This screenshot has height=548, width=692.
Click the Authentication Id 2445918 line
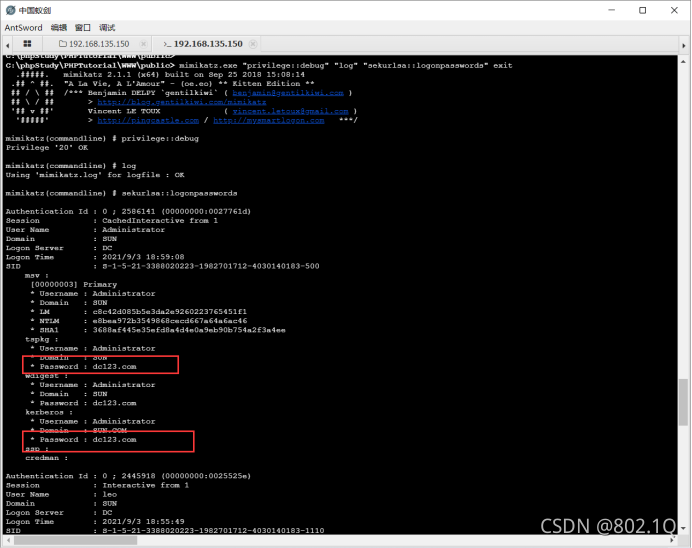pos(128,476)
